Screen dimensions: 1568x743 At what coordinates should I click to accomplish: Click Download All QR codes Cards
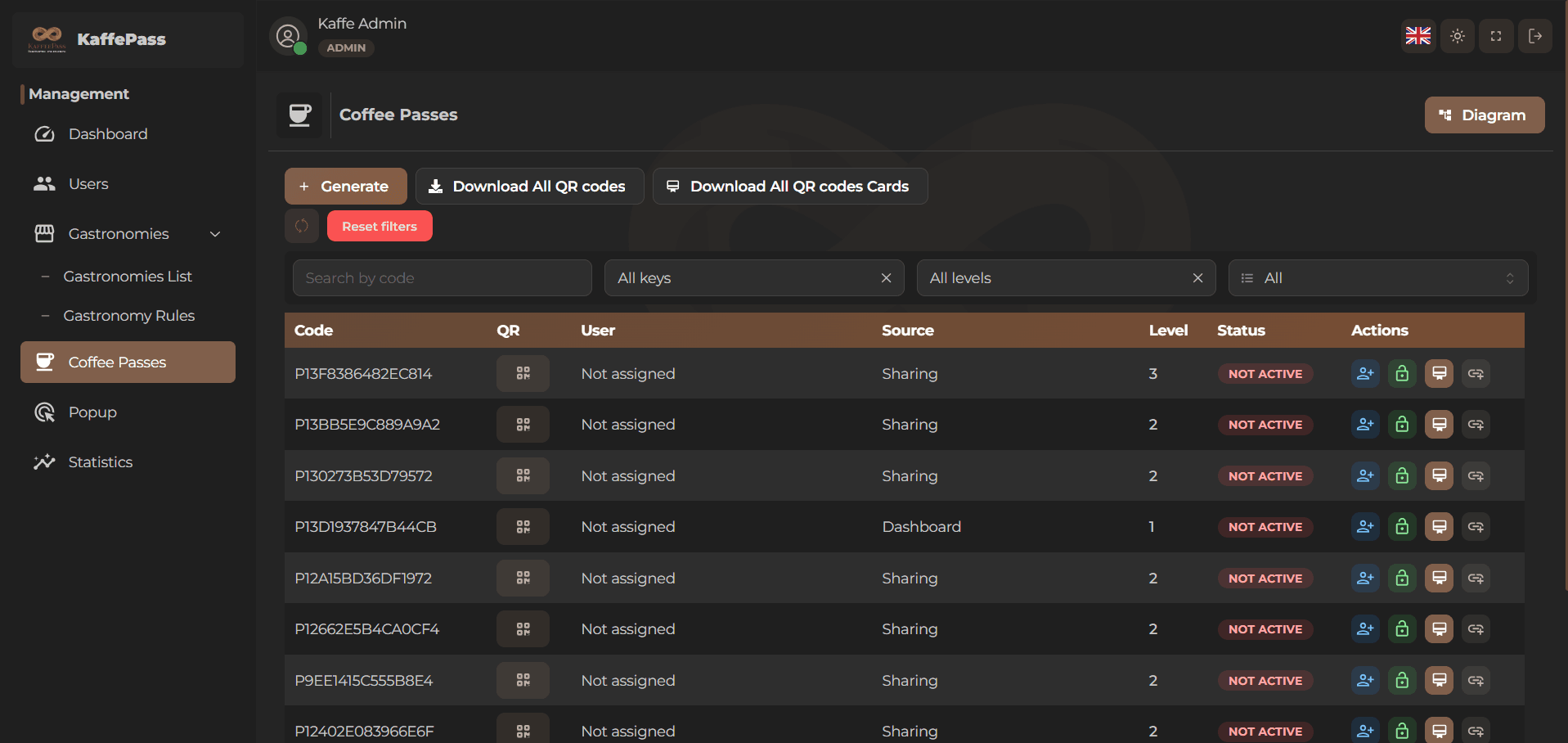pos(789,187)
